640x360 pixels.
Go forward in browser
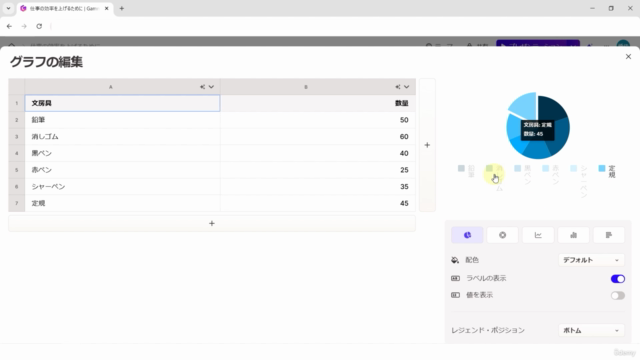(24, 26)
